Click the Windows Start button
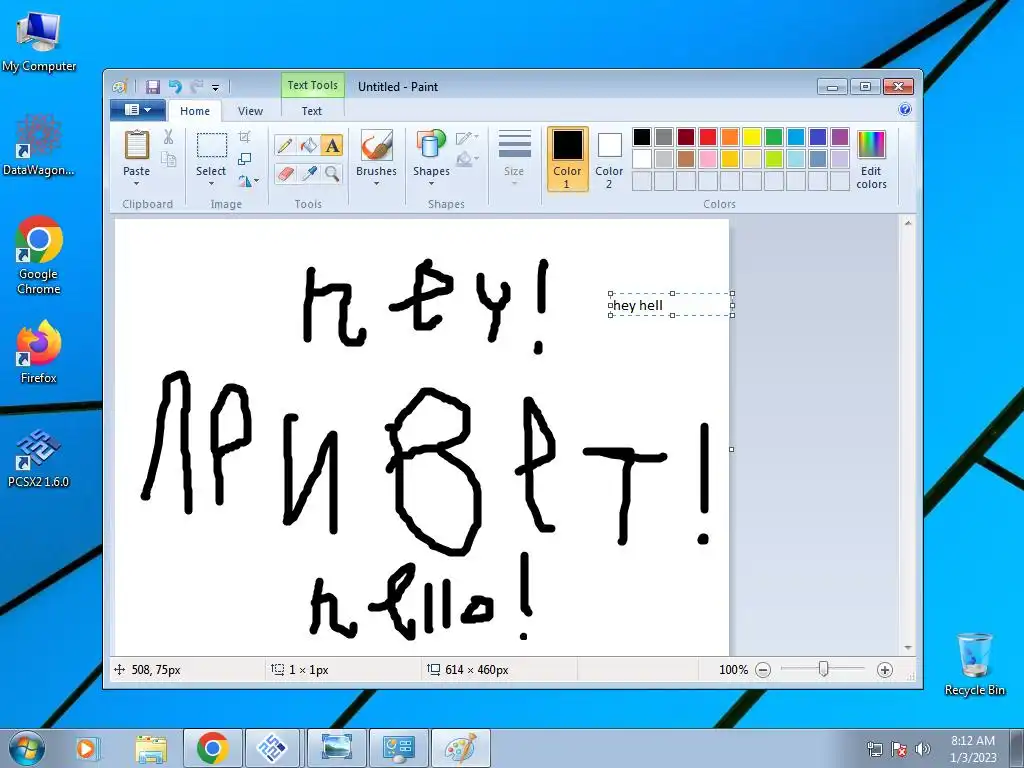The width and height of the screenshot is (1024, 768). (26, 748)
